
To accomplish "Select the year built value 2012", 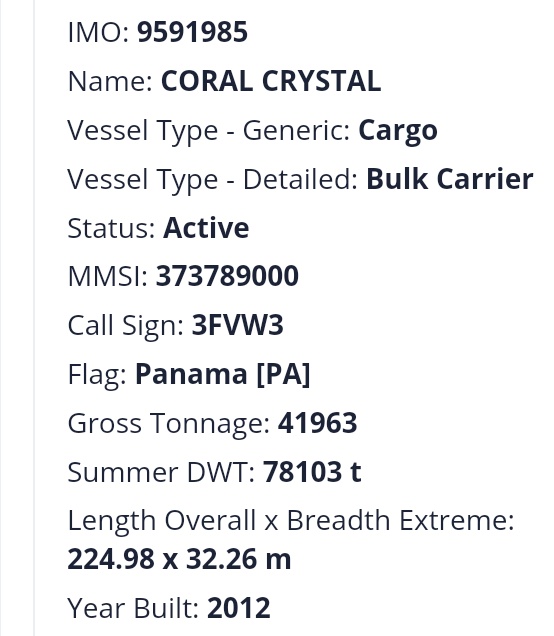I will [x=238, y=608].
